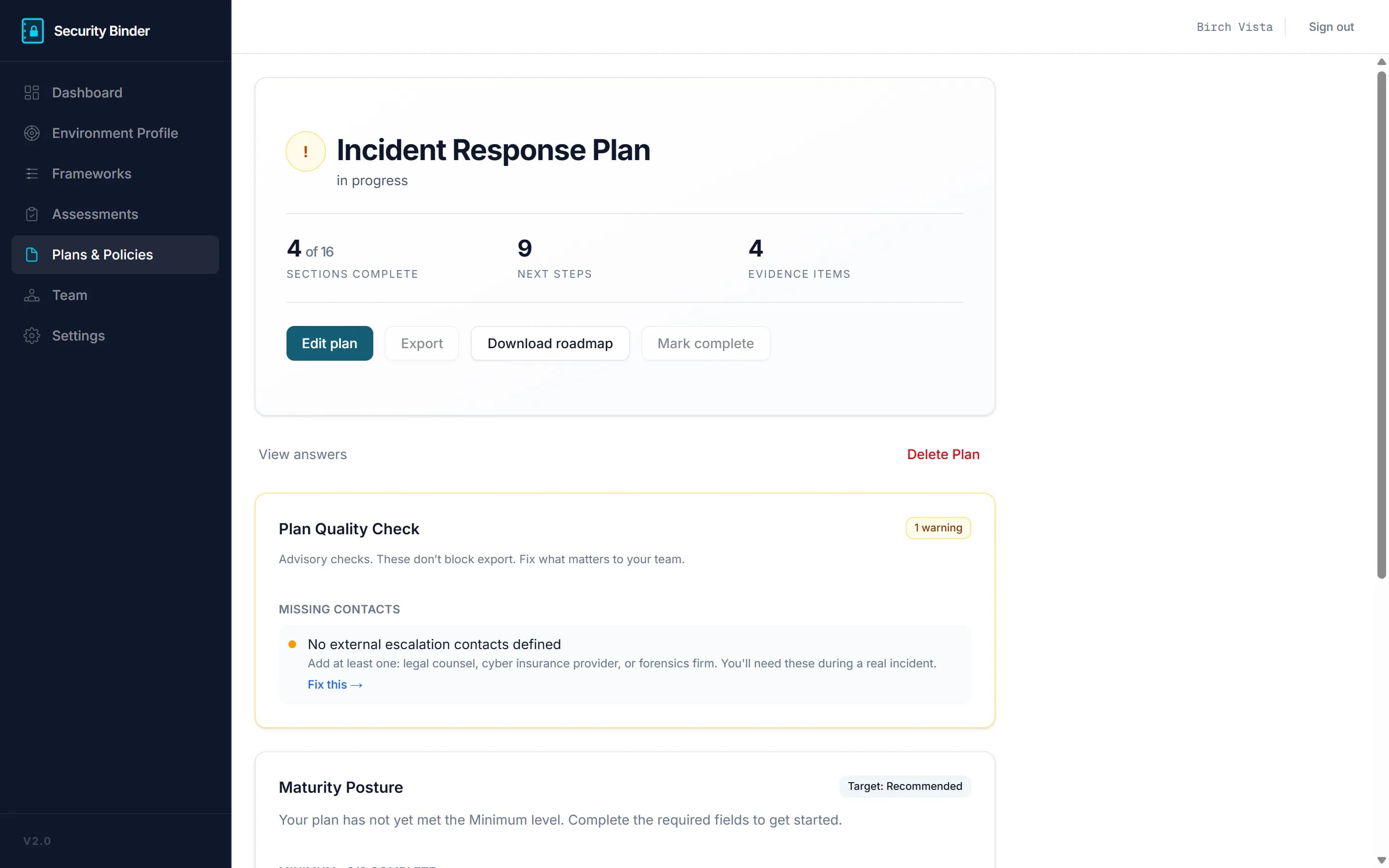Image resolution: width=1389 pixels, height=868 pixels.
Task: Click the yellow exclamation status icon
Action: (x=305, y=151)
